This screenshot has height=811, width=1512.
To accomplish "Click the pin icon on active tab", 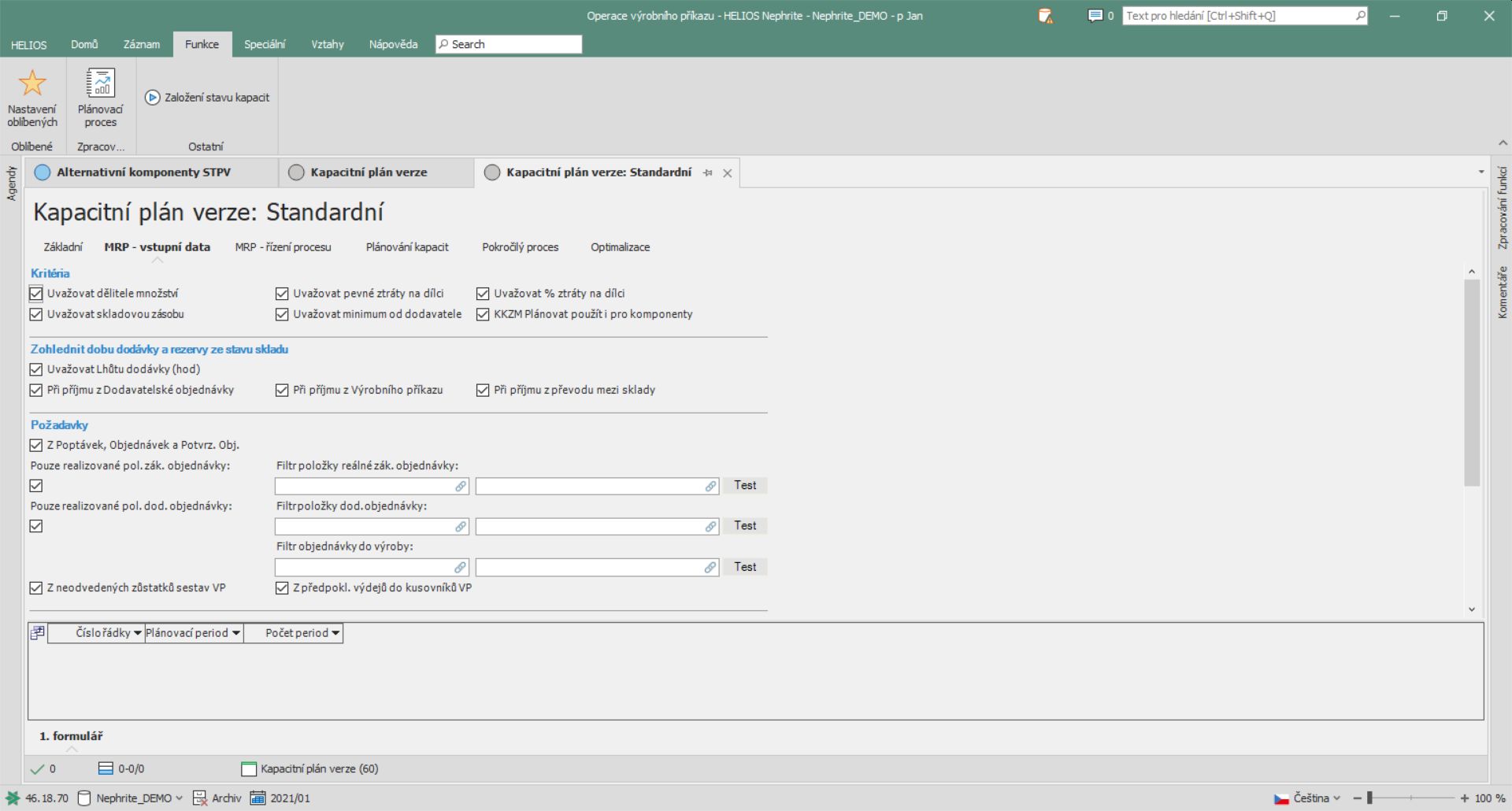I will 707,173.
